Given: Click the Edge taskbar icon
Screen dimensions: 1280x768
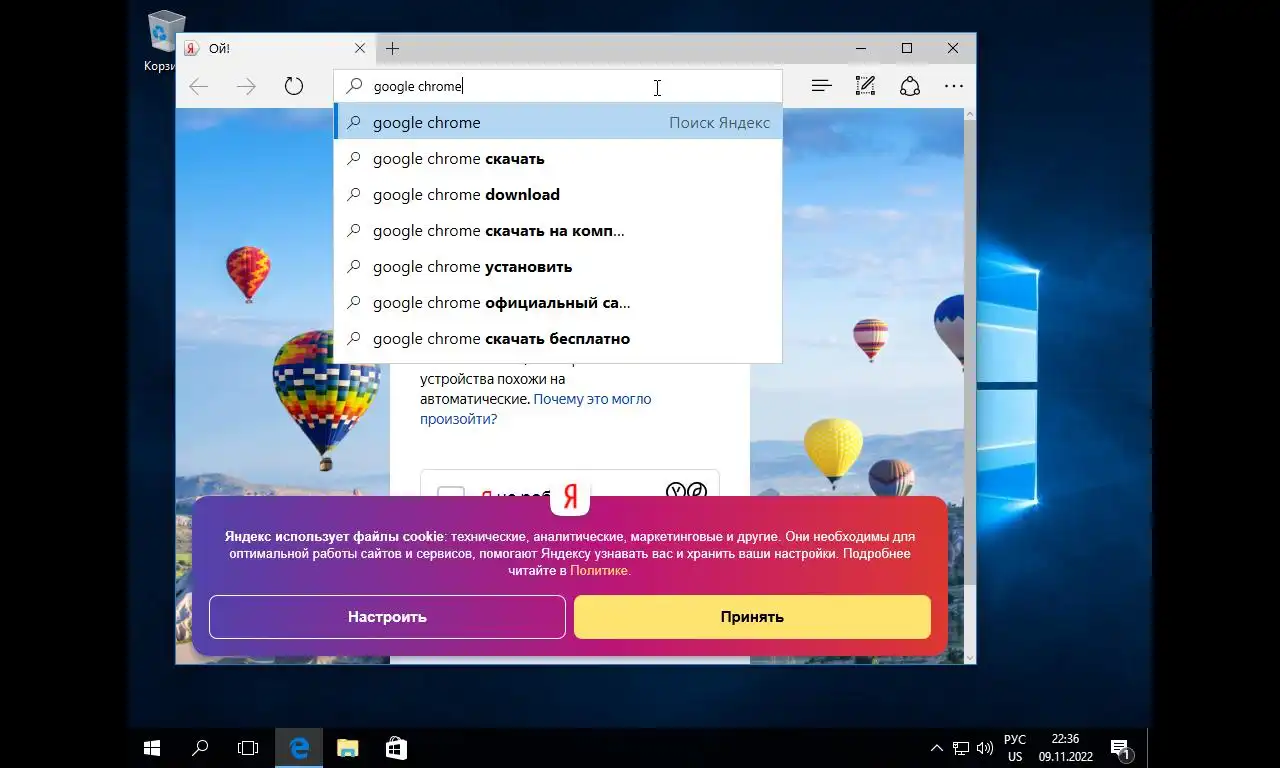Looking at the screenshot, I should [299, 748].
